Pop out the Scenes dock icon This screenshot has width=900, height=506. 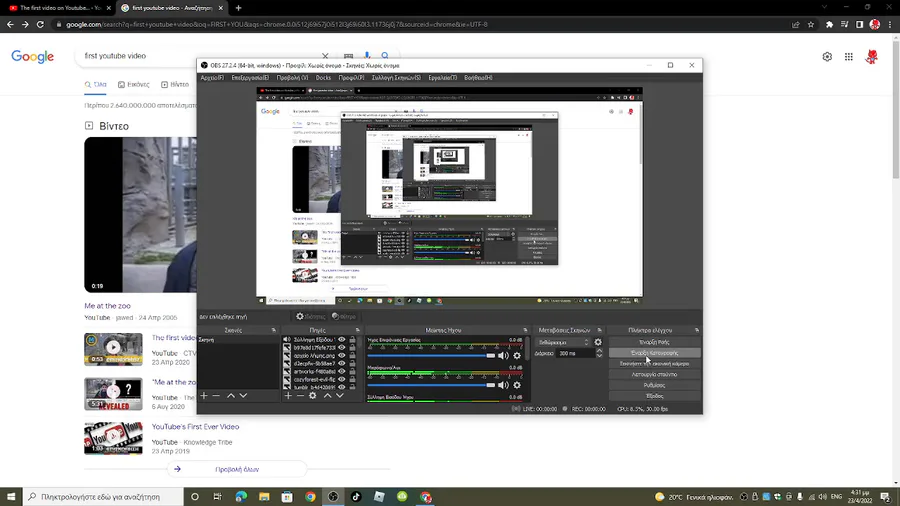click(x=274, y=330)
